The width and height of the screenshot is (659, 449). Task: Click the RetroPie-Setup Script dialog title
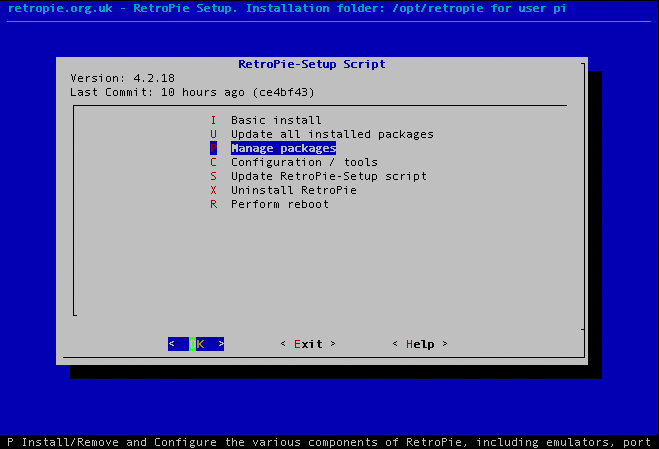click(x=311, y=64)
